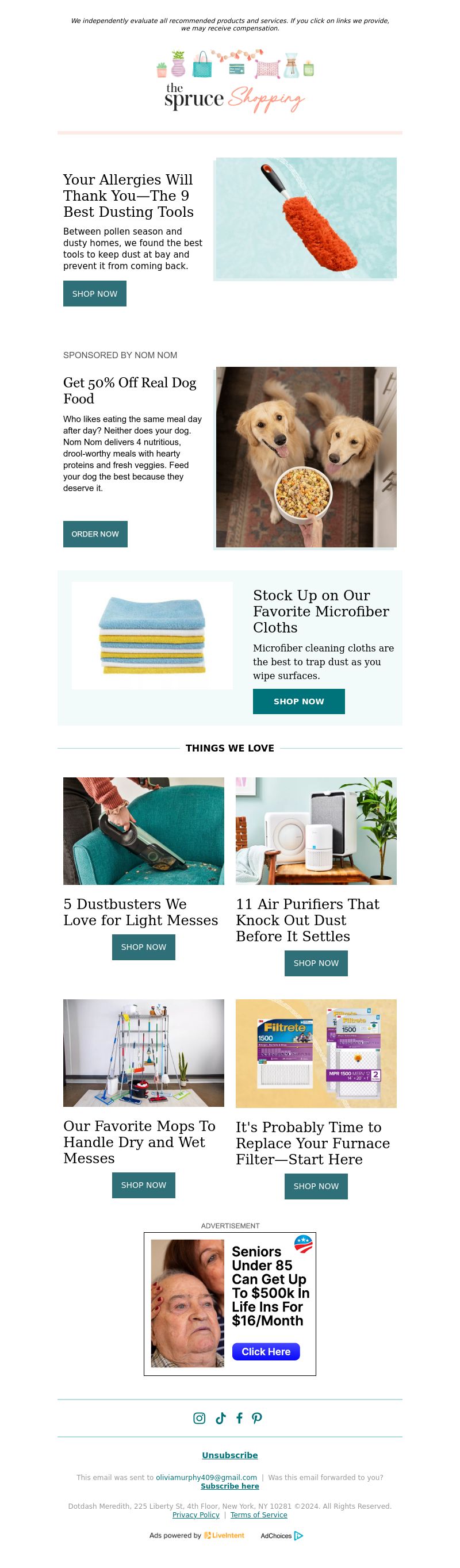Click the blue Click Here ad button
Screen dimensions: 460x1568
click(266, 1351)
